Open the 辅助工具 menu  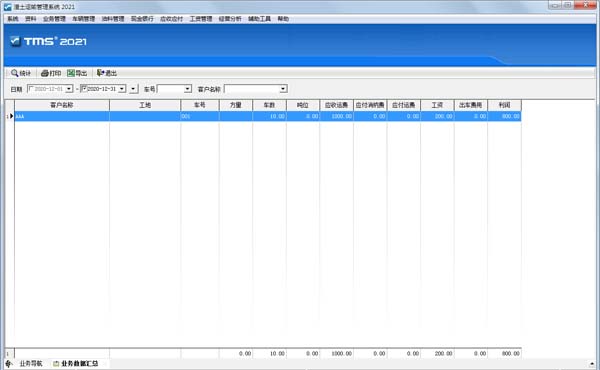pos(259,19)
